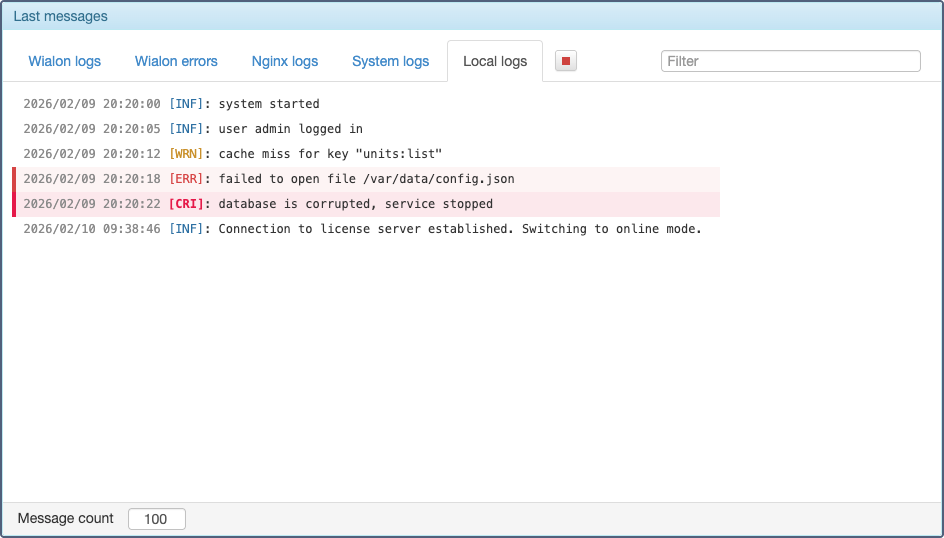Click the cache miss warning message
Viewport: 944px width, 538px height.
coord(330,154)
